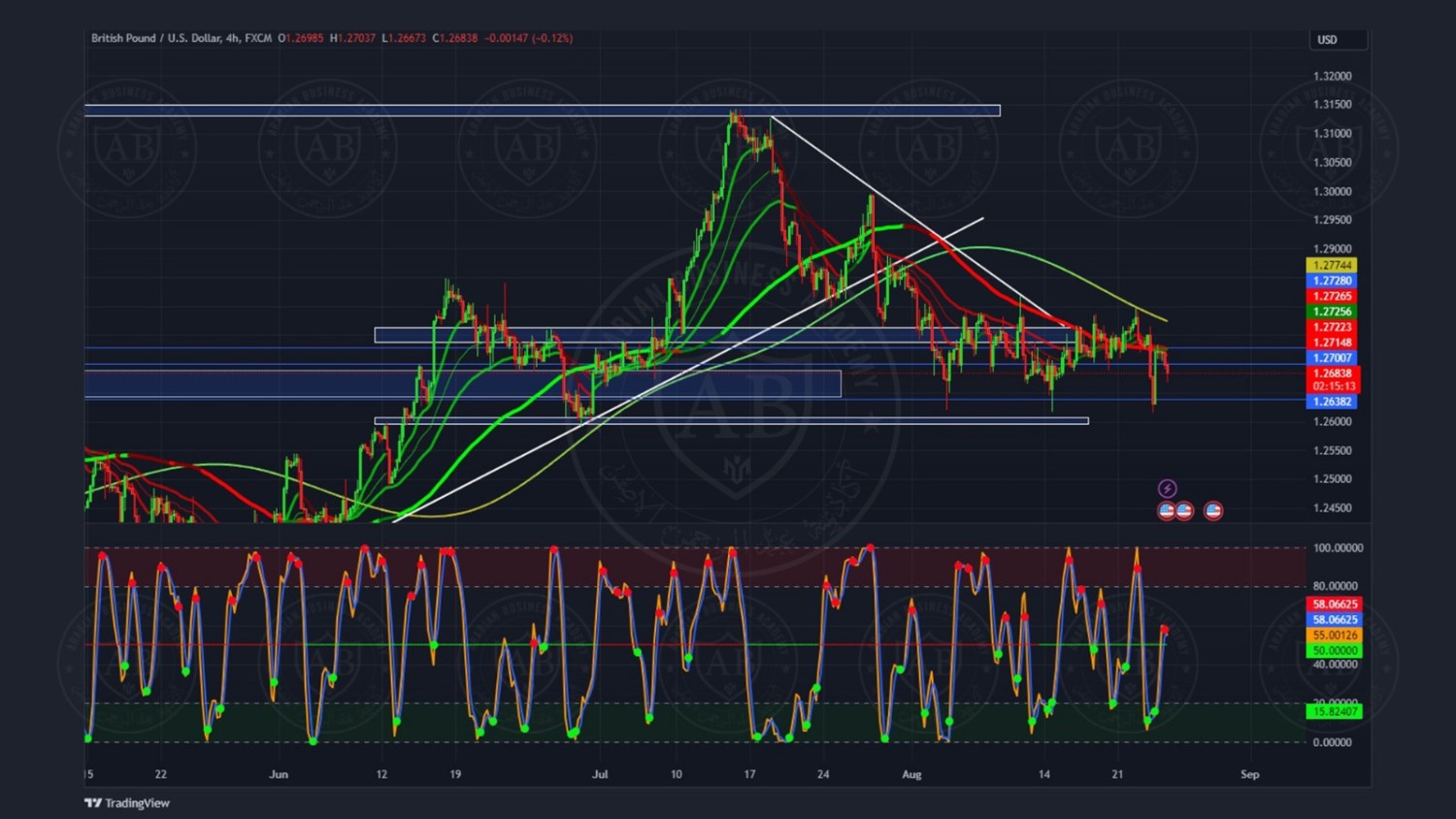Click the close value C1.26838 in header
This screenshot has width=1456, height=819.
click(x=455, y=38)
